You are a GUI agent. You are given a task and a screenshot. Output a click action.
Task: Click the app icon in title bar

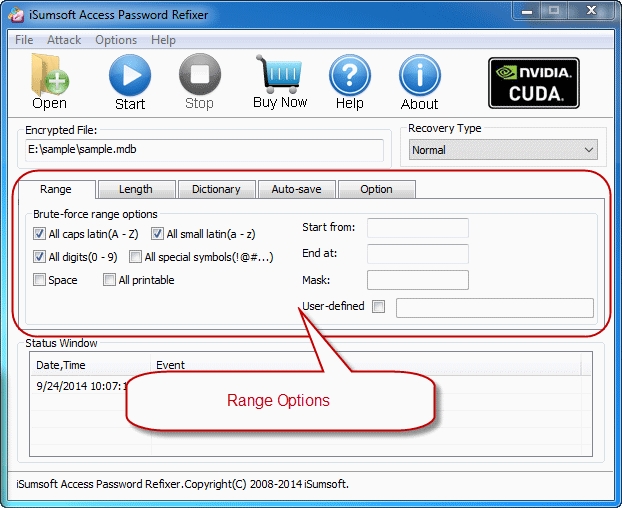pyautogui.click(x=16, y=15)
